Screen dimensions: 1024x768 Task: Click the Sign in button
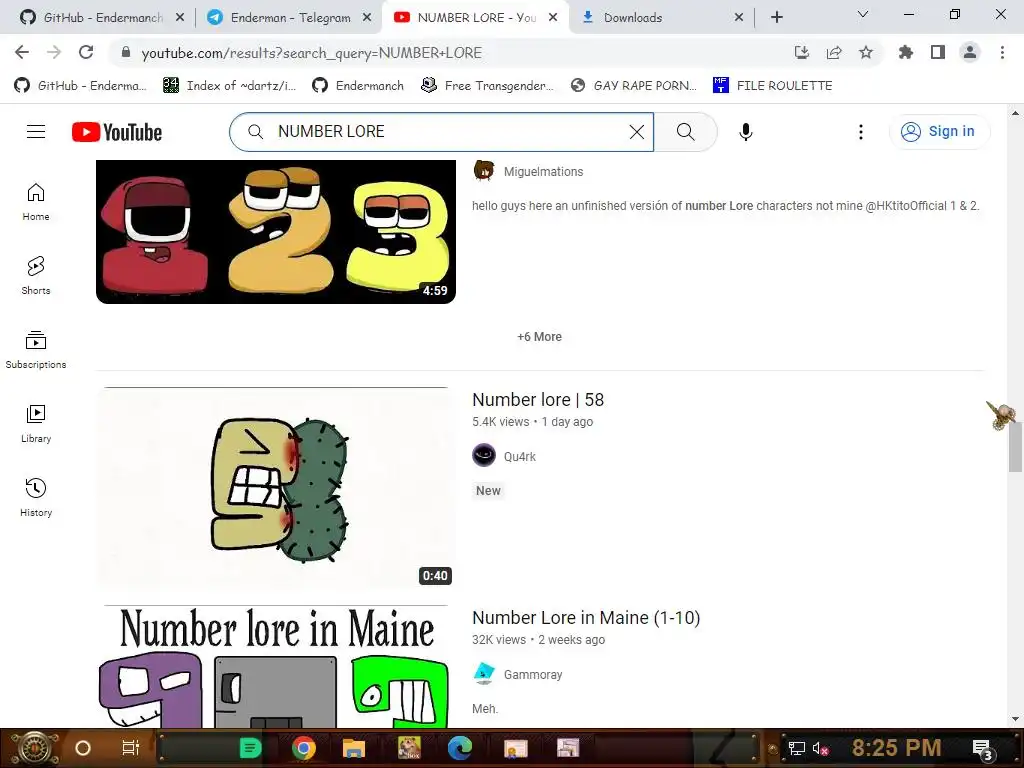pyautogui.click(x=939, y=132)
